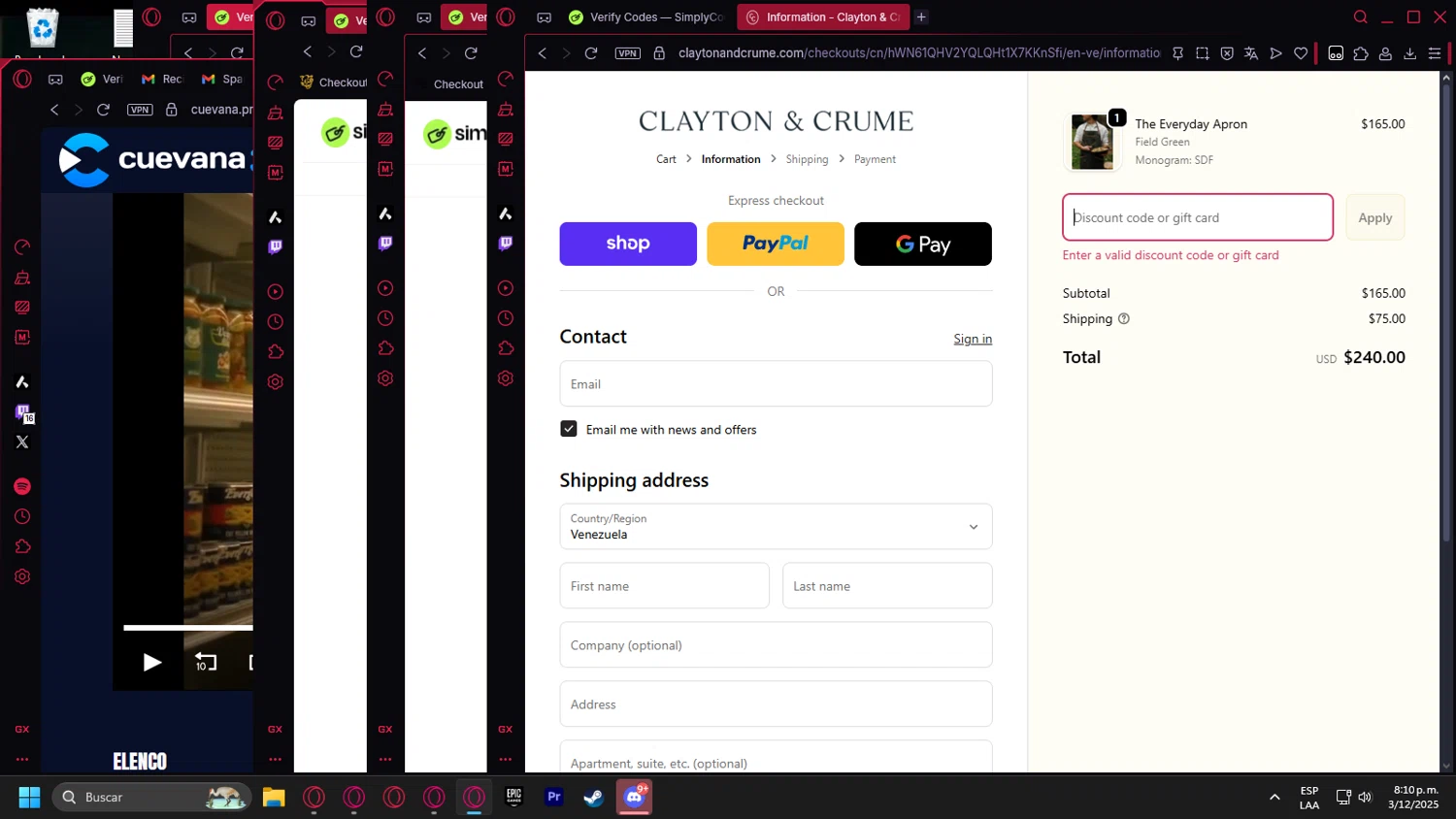Image resolution: width=1456 pixels, height=819 pixels.
Task: Open the search tabs magnifier in front window
Action: point(1361,16)
